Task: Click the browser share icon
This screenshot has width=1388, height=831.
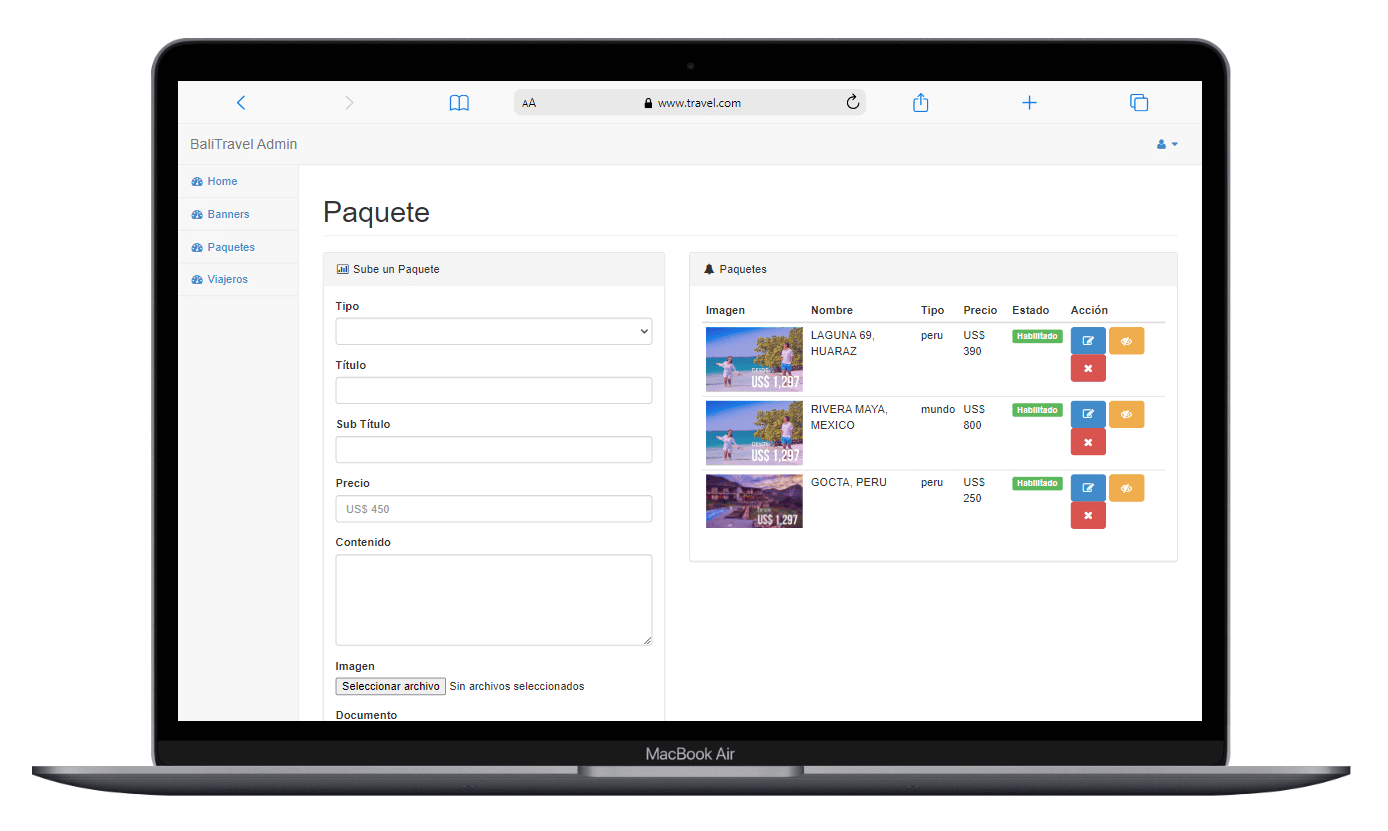Action: click(921, 103)
